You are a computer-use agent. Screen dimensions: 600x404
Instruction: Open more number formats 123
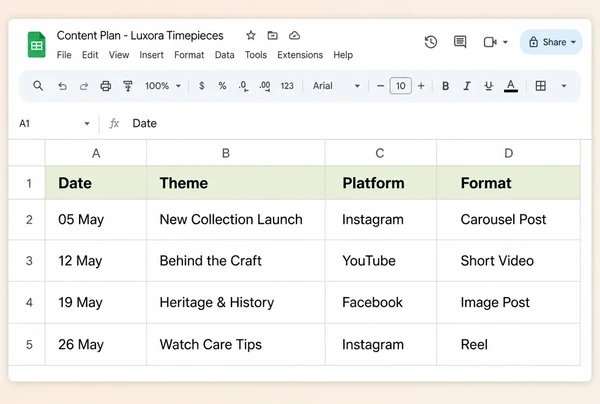point(287,86)
